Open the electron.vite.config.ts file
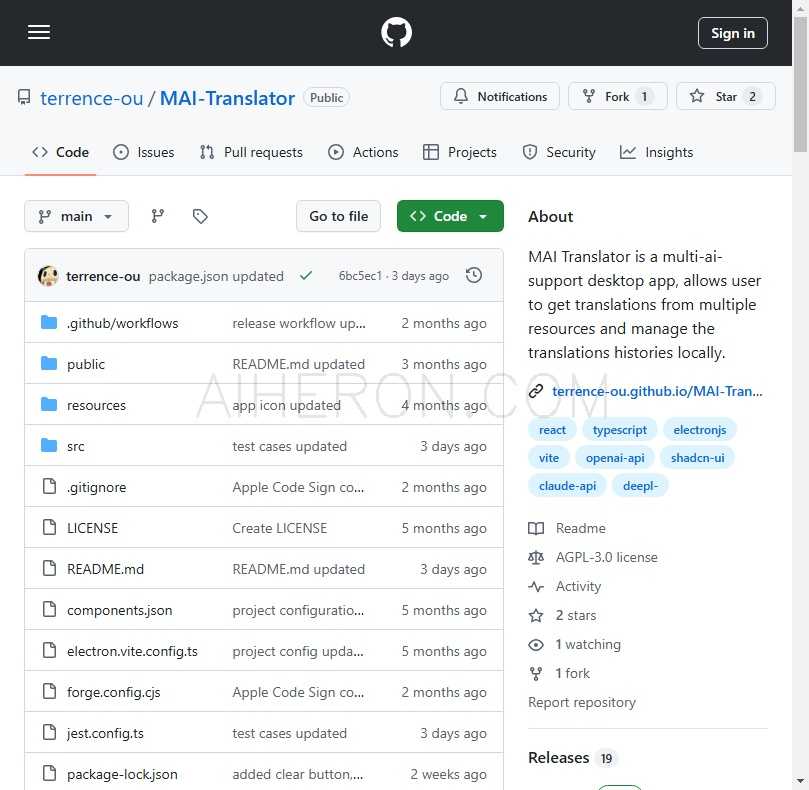The image size is (809, 790). tap(132, 651)
